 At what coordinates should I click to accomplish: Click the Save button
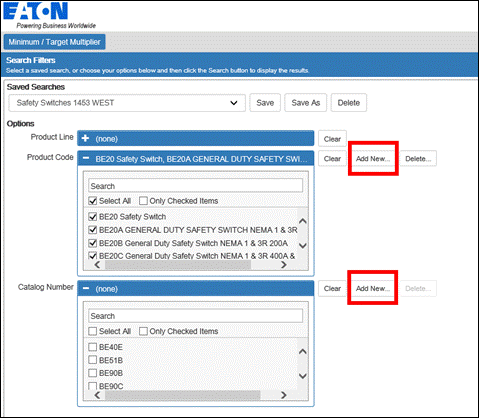265,103
